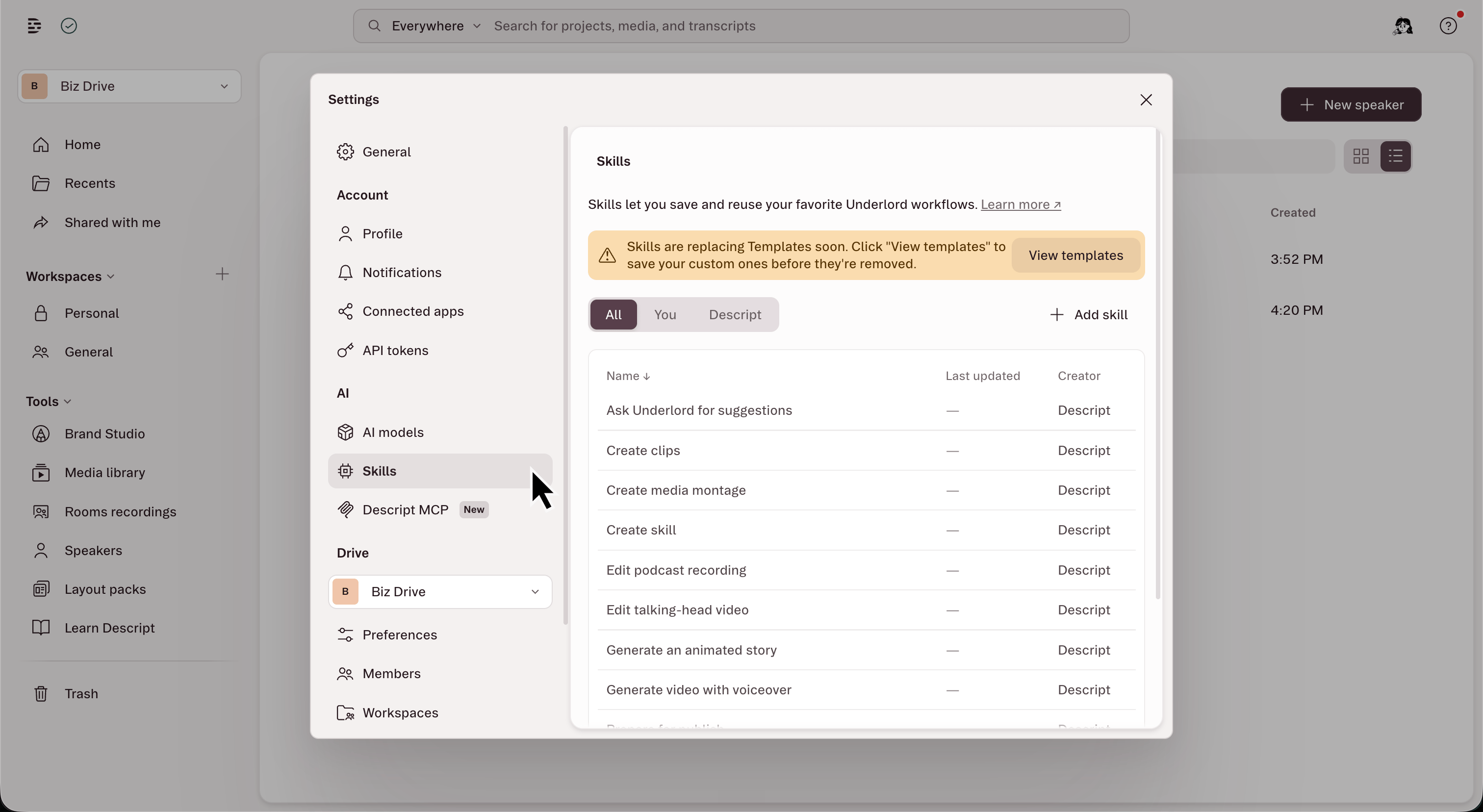The image size is (1483, 812).
Task: Open General settings gear item
Action: [440, 152]
